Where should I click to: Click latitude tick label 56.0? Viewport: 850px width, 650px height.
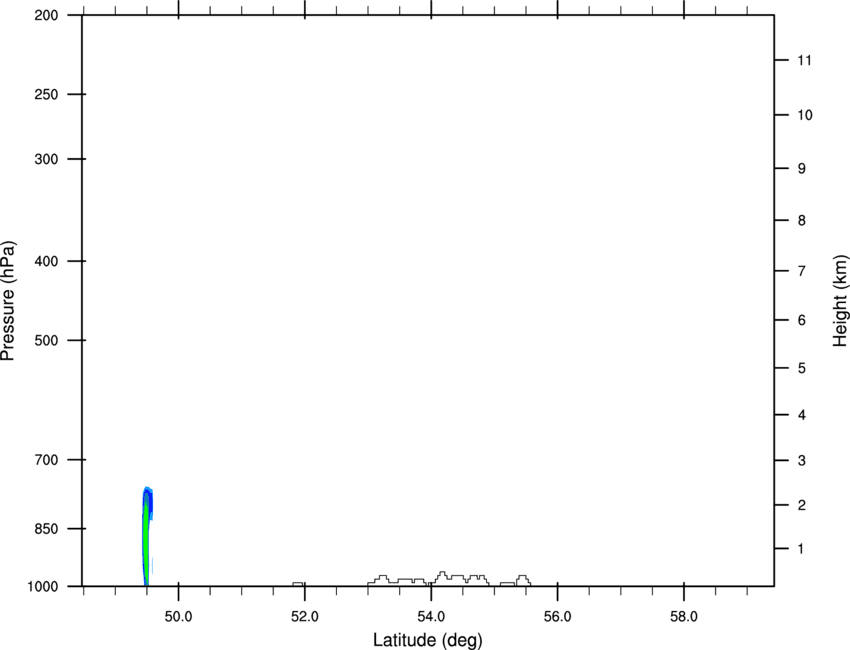click(x=557, y=617)
